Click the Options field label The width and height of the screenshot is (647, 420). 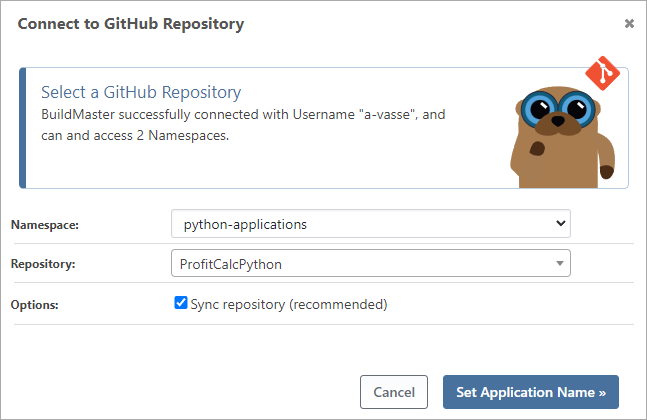click(x=36, y=305)
